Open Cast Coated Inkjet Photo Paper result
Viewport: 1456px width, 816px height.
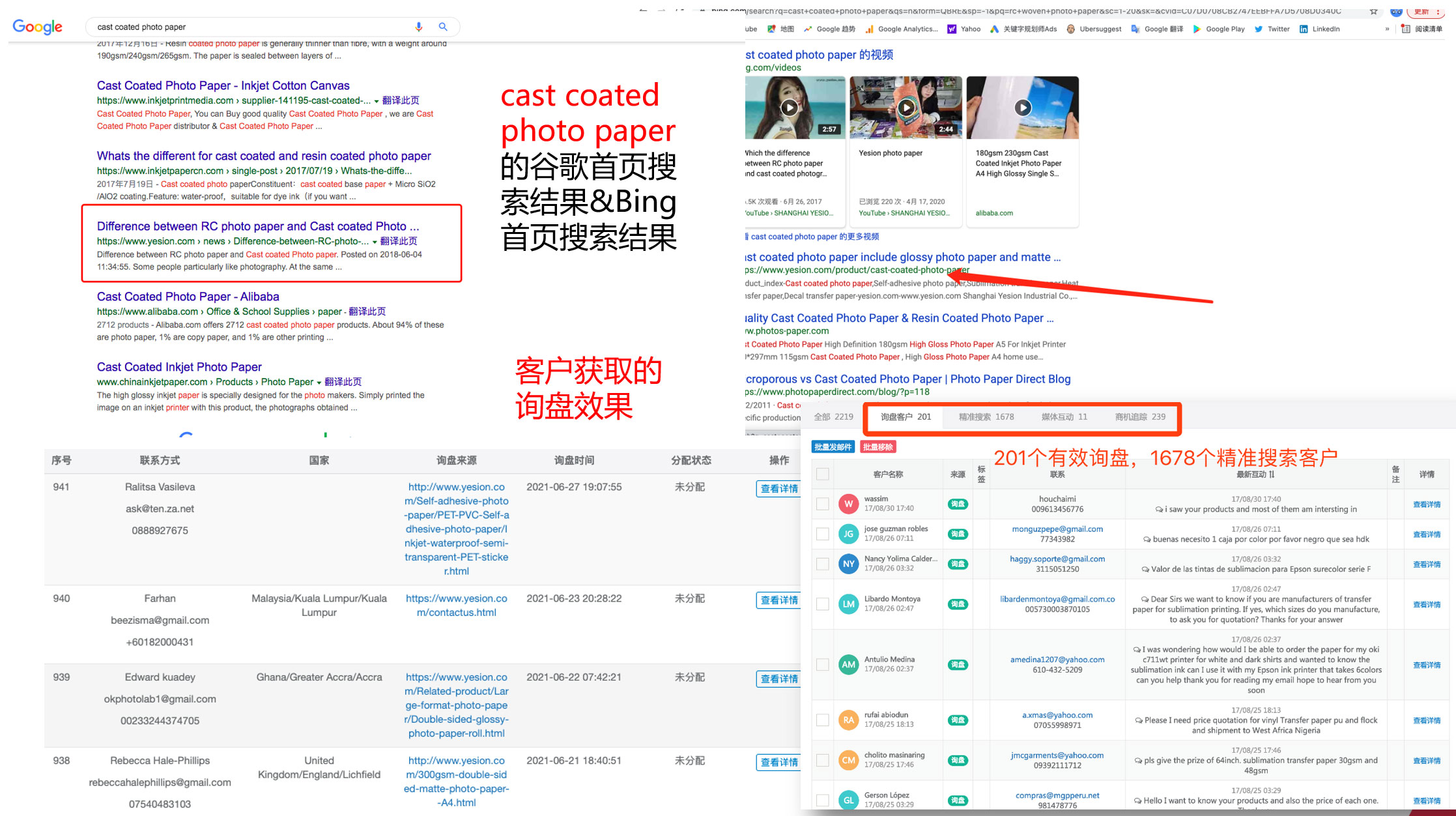[179, 367]
